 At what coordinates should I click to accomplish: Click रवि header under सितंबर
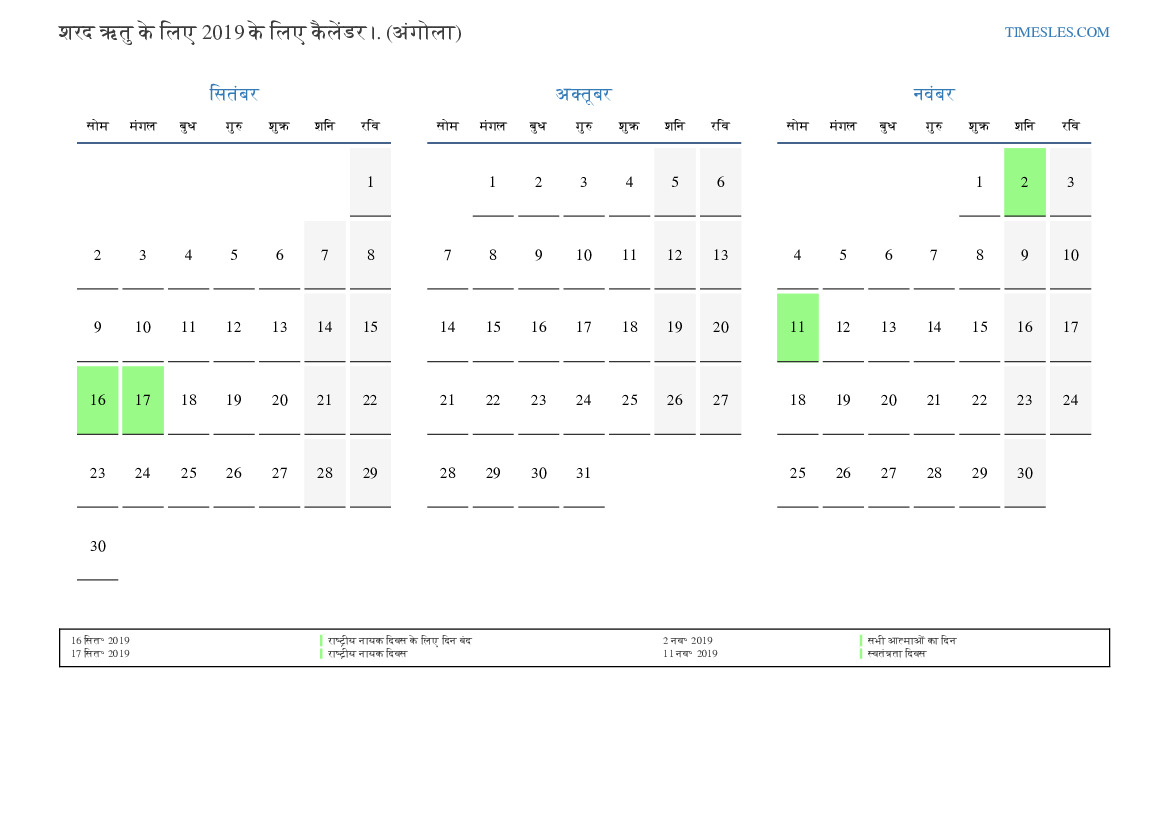[x=371, y=126]
